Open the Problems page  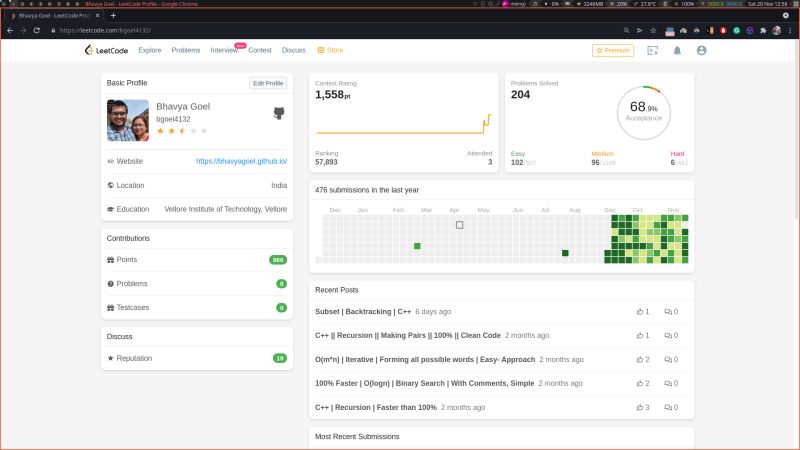click(x=186, y=50)
